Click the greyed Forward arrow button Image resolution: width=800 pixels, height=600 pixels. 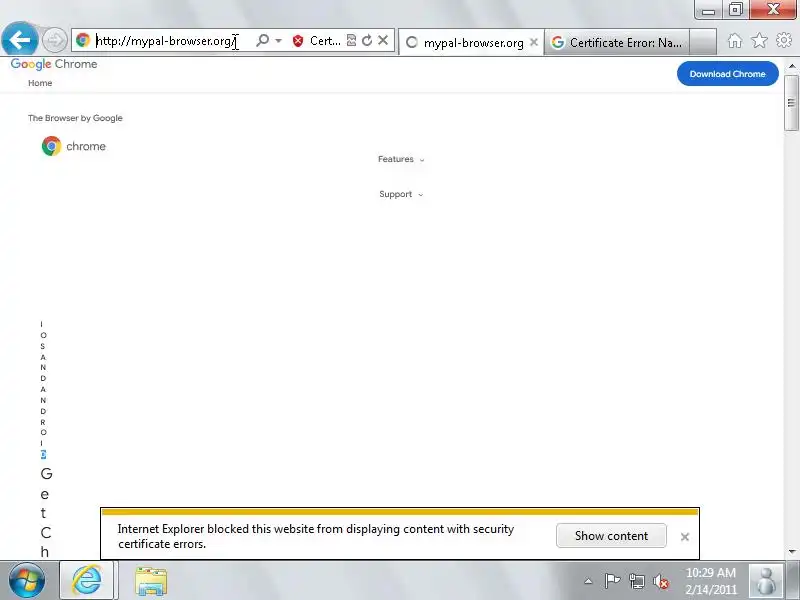click(54, 40)
